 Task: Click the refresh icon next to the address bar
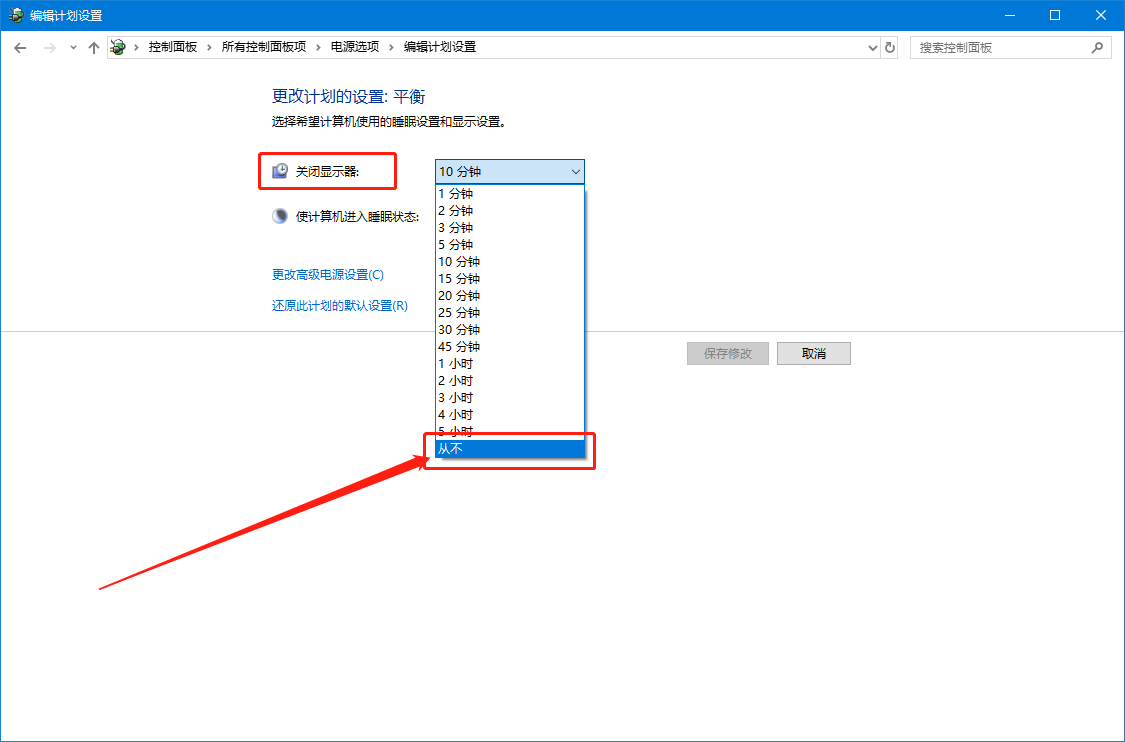pyautogui.click(x=889, y=46)
